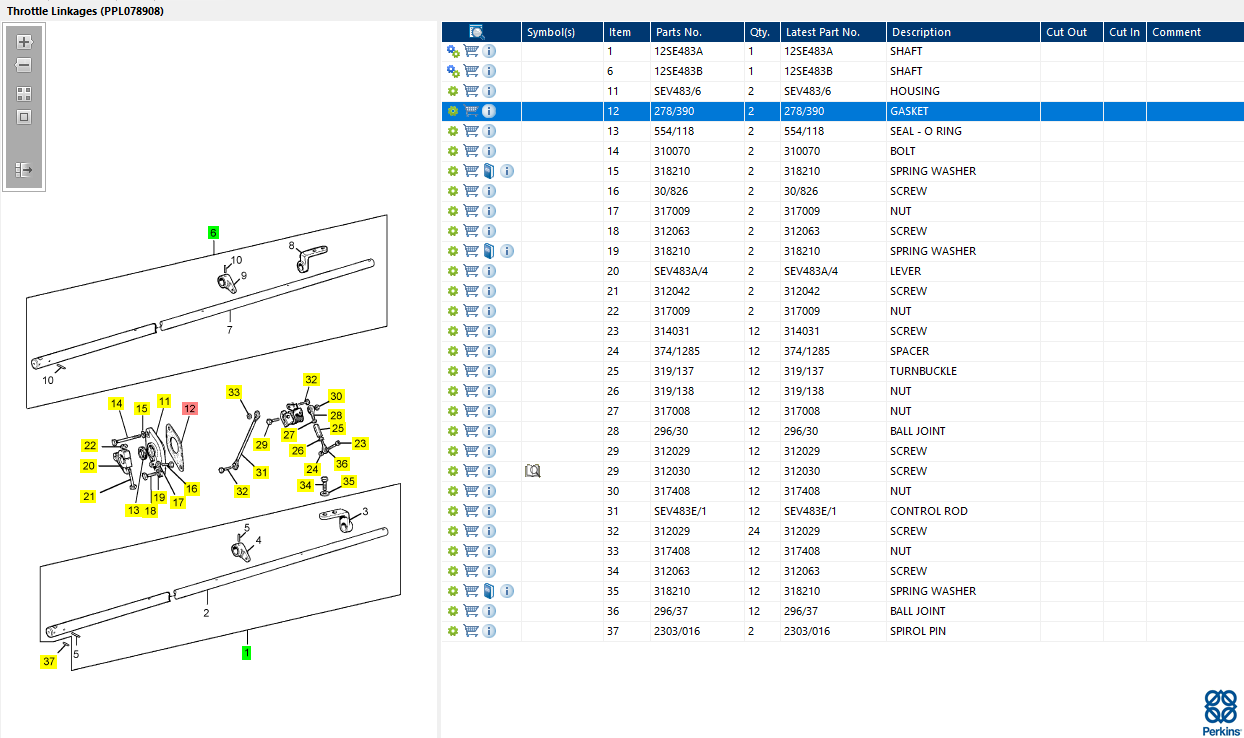Screen dimensions: 1244x738
Task: Zoom out of the diagram with the minus button
Action: point(24,65)
